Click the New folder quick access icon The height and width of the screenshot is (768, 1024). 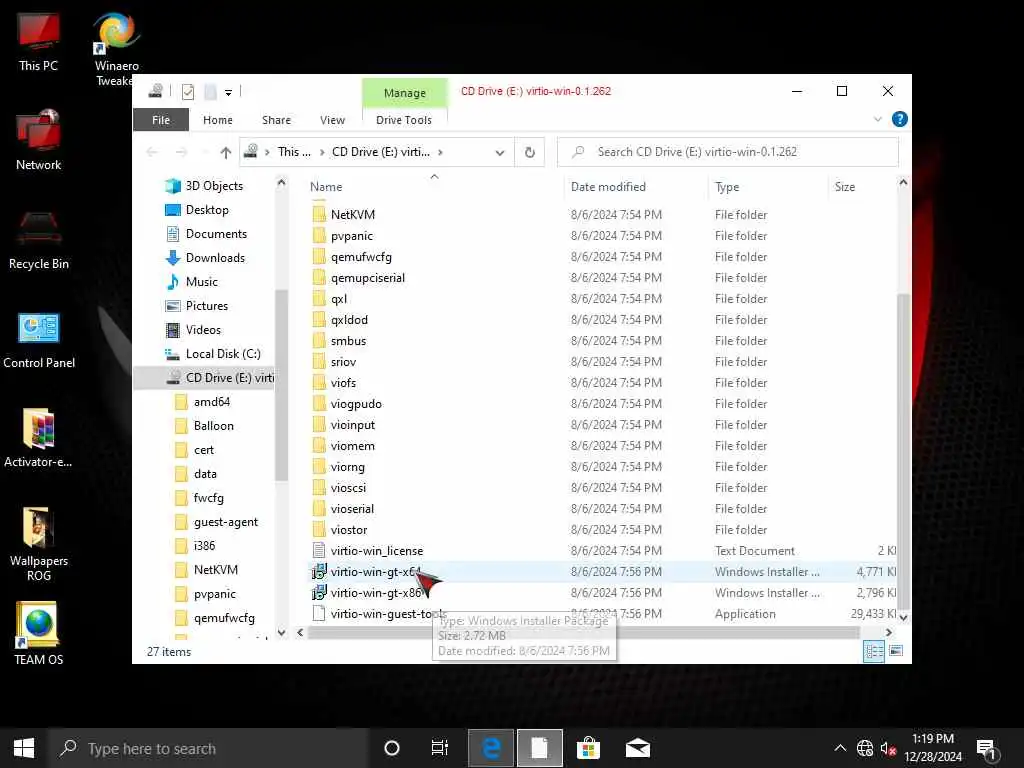pyautogui.click(x=210, y=91)
